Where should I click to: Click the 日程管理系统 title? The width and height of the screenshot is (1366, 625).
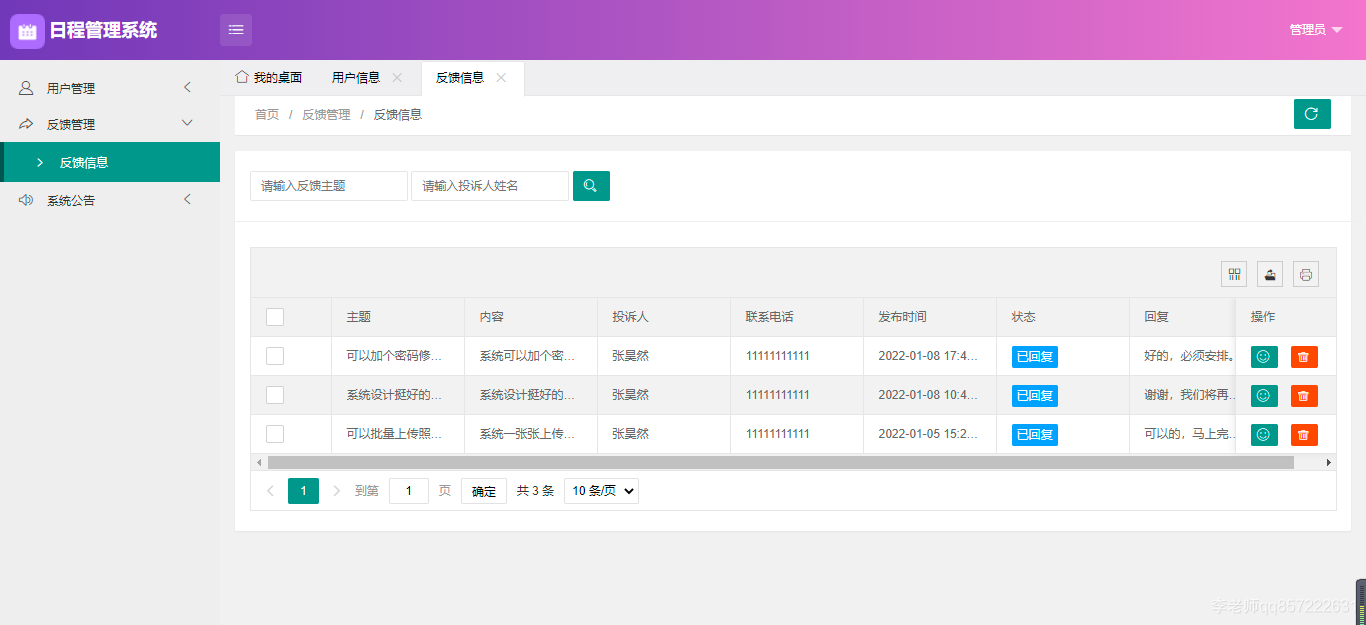point(103,30)
